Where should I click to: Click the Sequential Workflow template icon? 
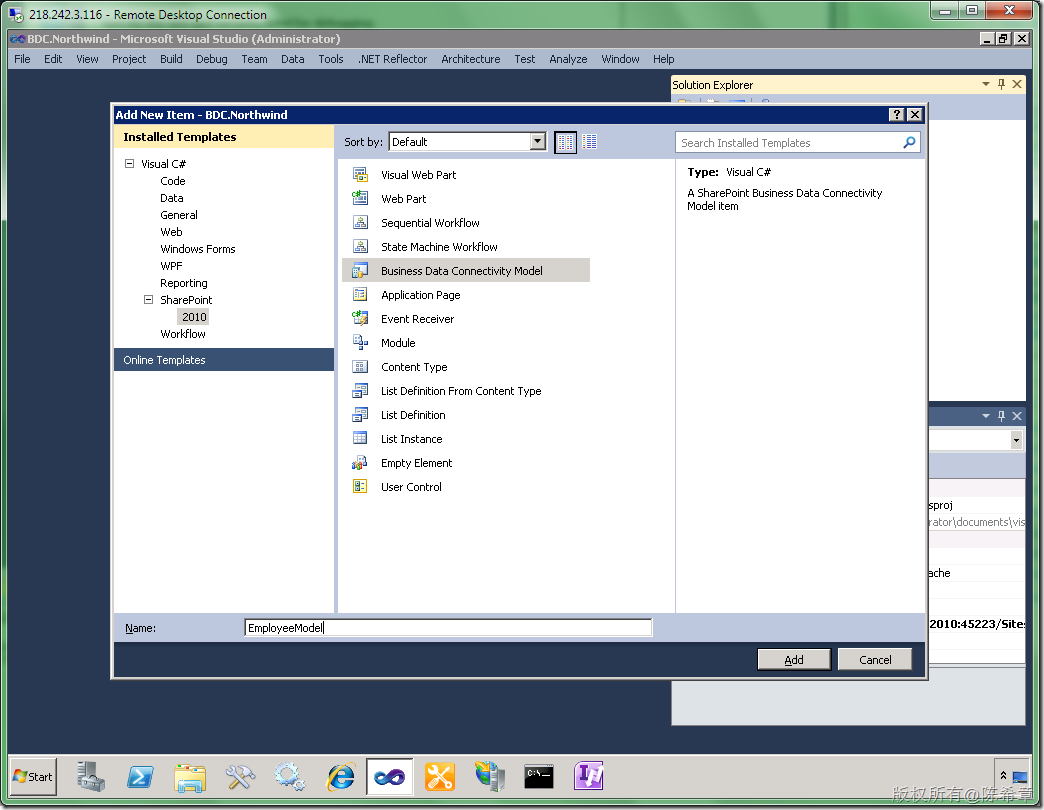tap(360, 223)
